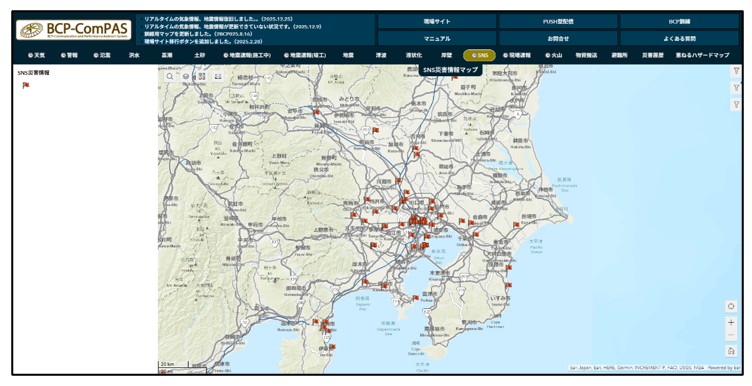Switch to the 警報 tab

69,55
